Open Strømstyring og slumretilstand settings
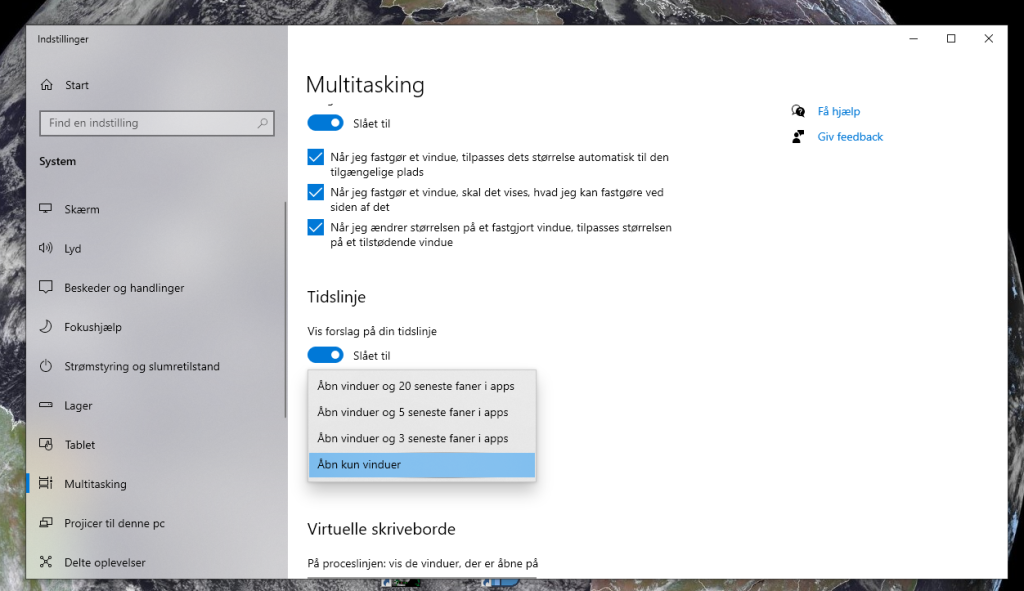Image resolution: width=1024 pixels, height=591 pixels. pyautogui.click(x=140, y=366)
